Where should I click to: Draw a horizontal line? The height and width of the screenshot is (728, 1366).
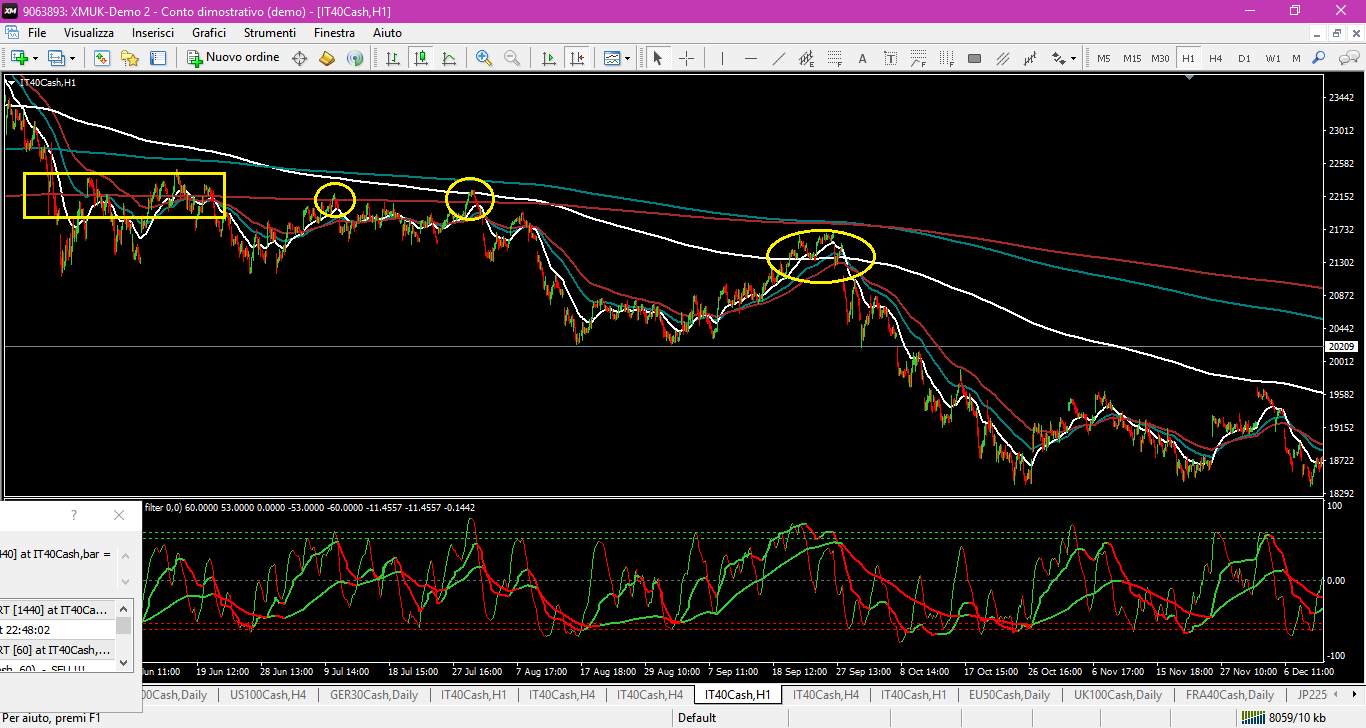click(750, 58)
